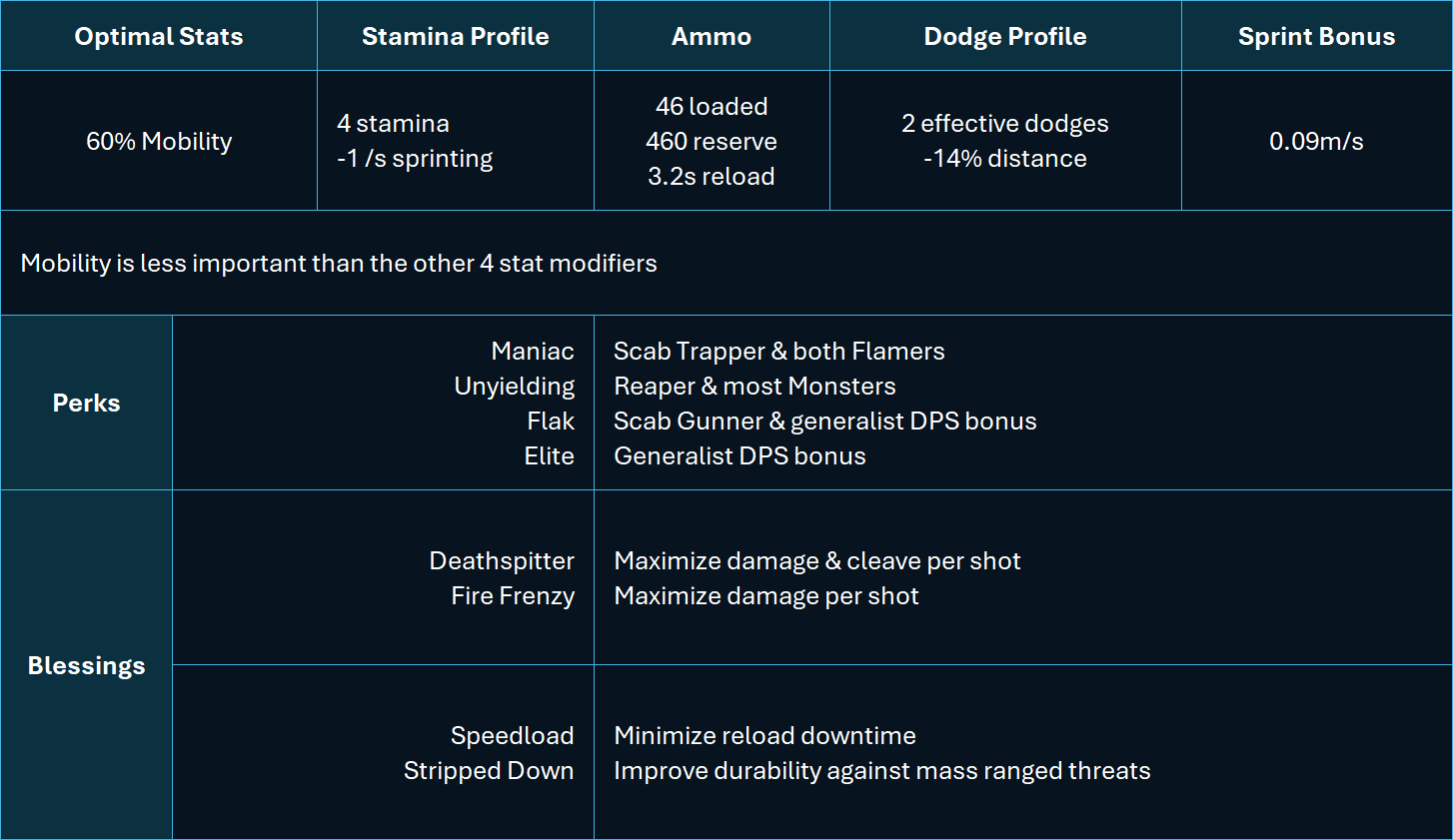Select the Unyielding perk entry
Viewport: 1453px width, 840px height.
515,387
